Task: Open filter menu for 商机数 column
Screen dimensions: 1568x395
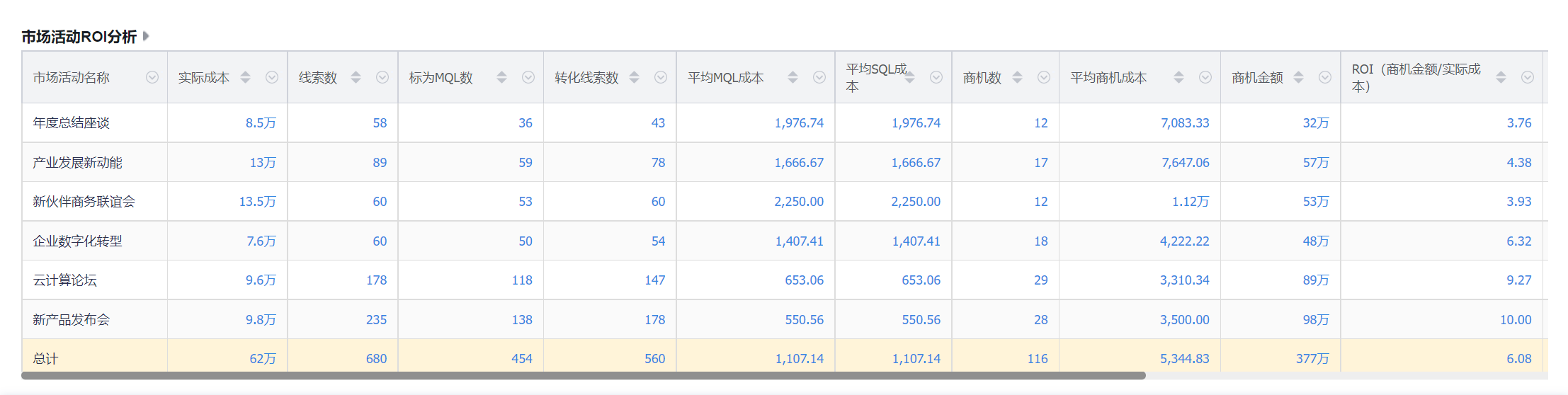Action: [1044, 77]
